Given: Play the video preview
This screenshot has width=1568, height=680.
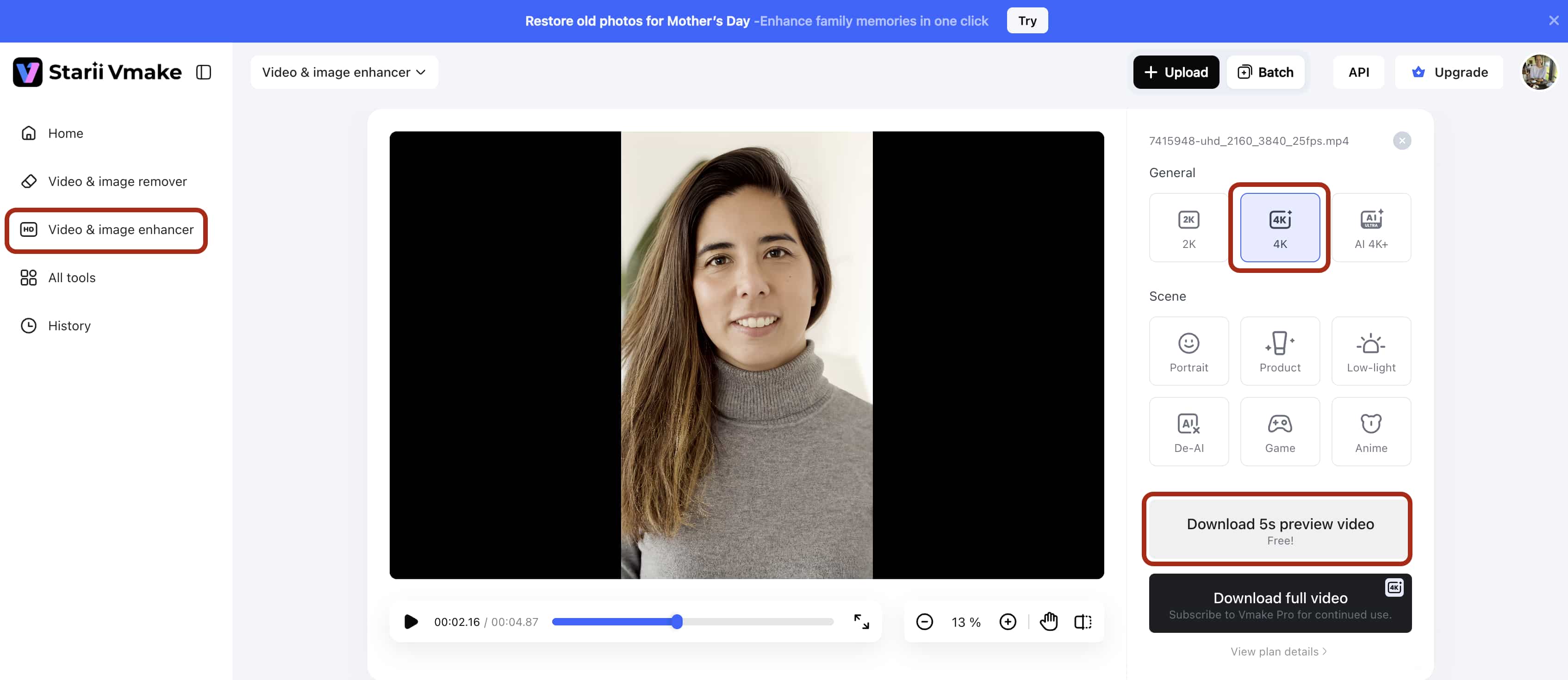Looking at the screenshot, I should point(411,622).
